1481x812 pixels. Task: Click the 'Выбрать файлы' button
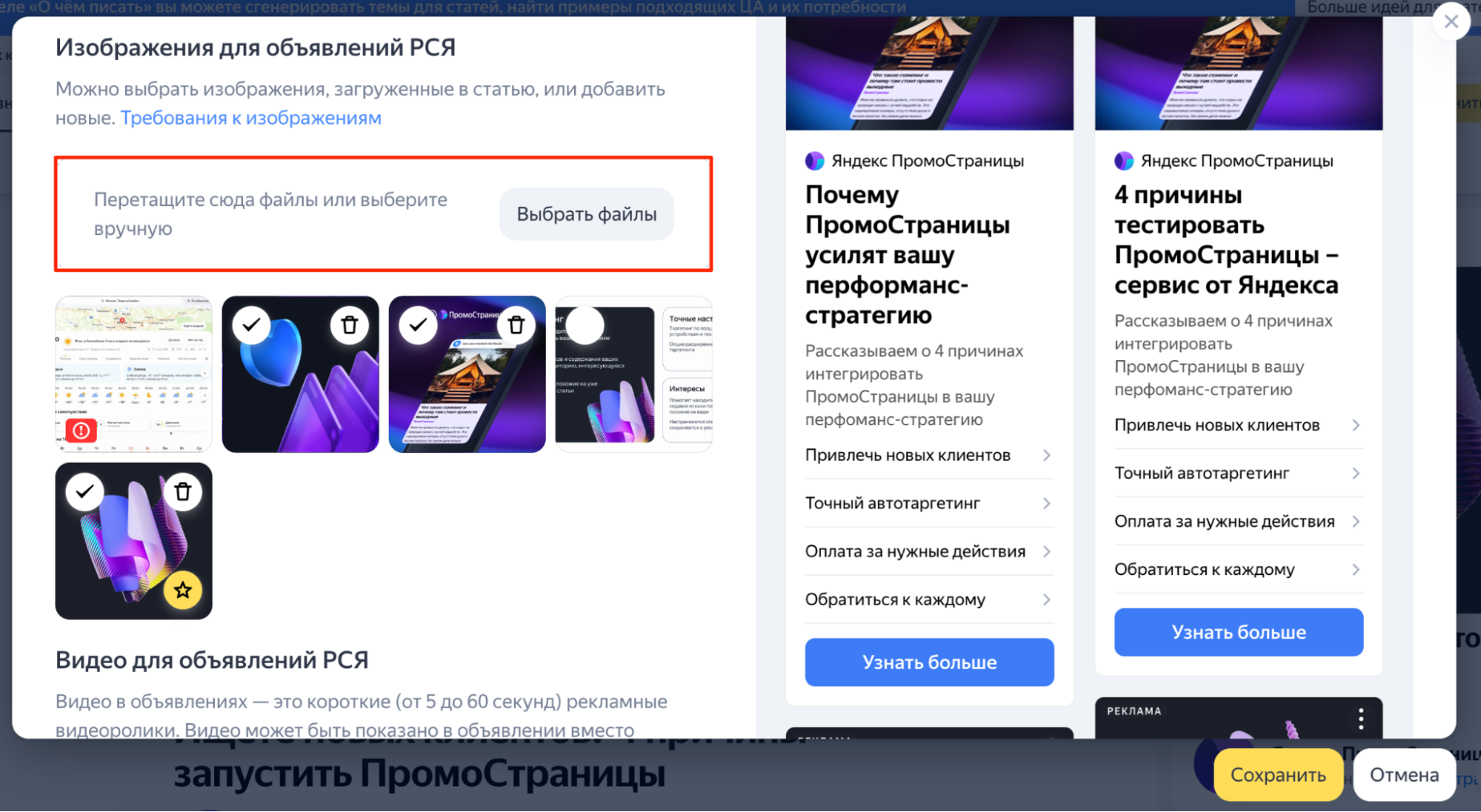click(x=586, y=214)
